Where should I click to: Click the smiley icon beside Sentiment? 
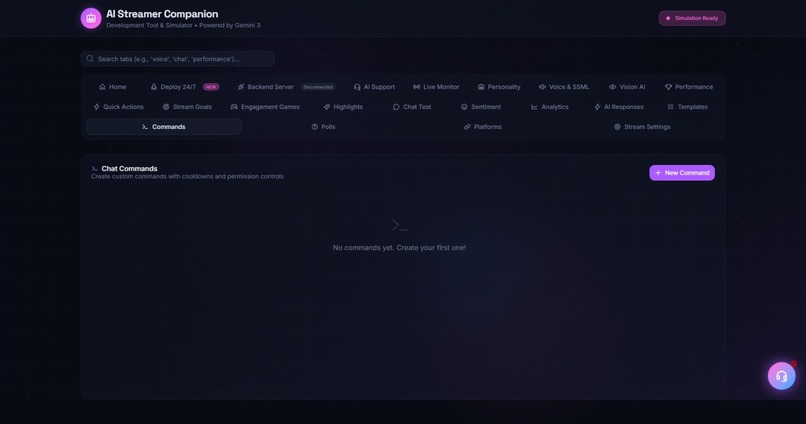click(464, 107)
